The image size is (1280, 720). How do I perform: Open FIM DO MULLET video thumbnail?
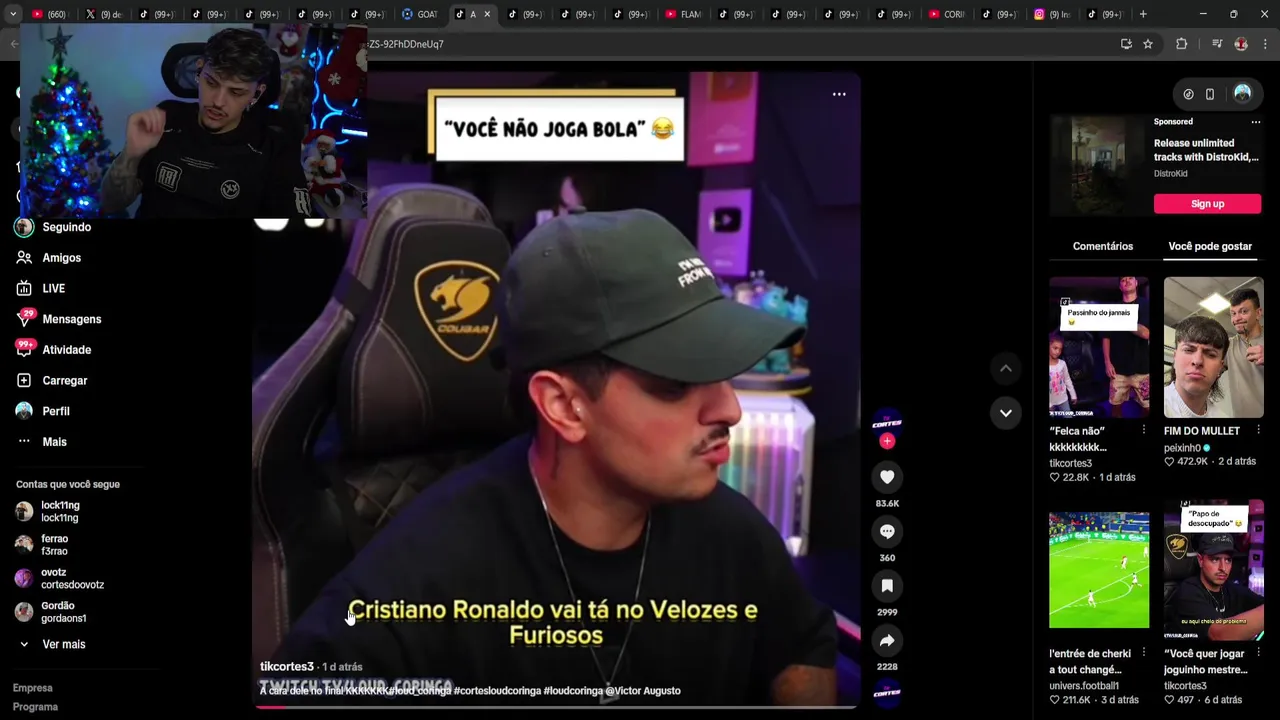[x=1214, y=347]
